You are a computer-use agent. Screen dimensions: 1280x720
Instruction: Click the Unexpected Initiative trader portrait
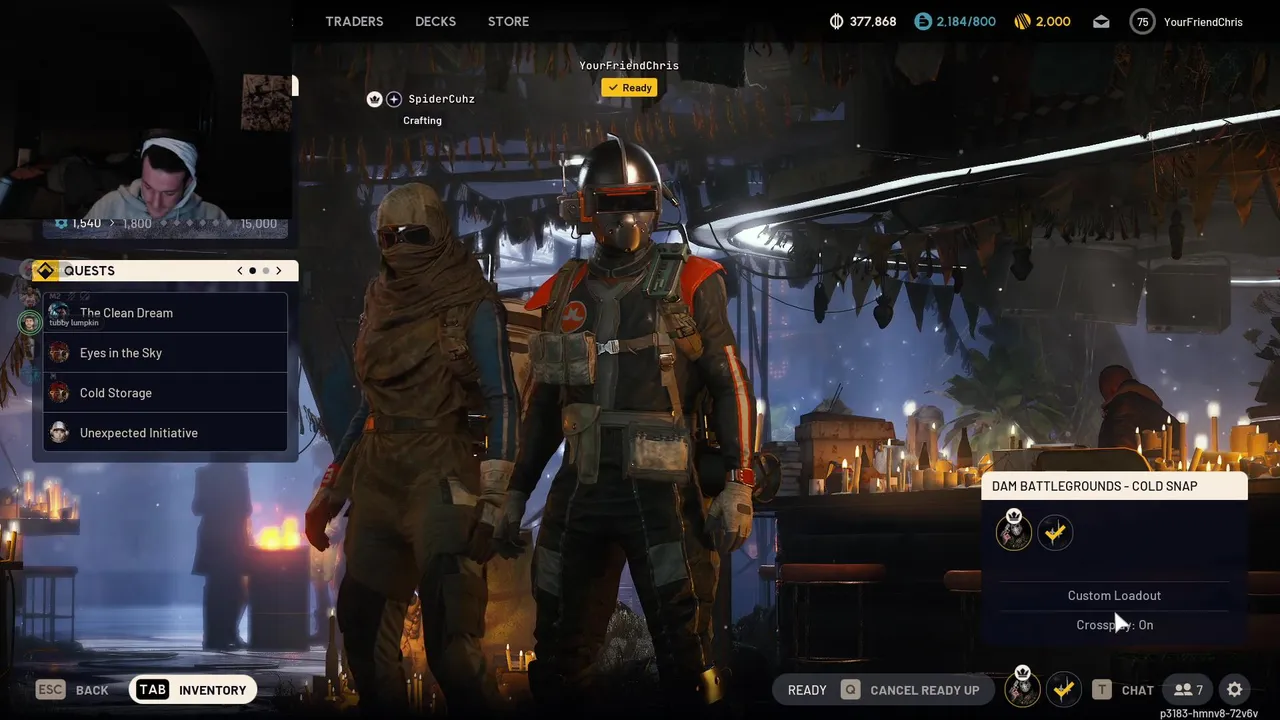point(59,433)
